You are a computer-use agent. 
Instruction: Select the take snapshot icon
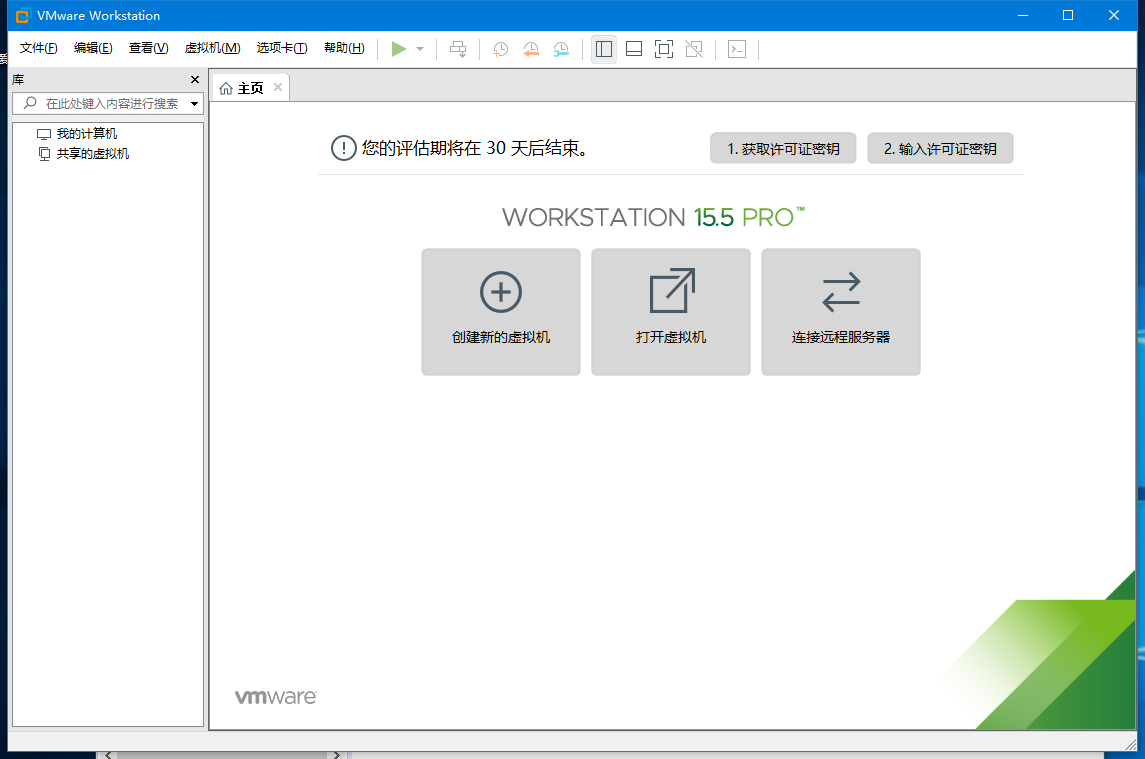pyautogui.click(x=500, y=48)
